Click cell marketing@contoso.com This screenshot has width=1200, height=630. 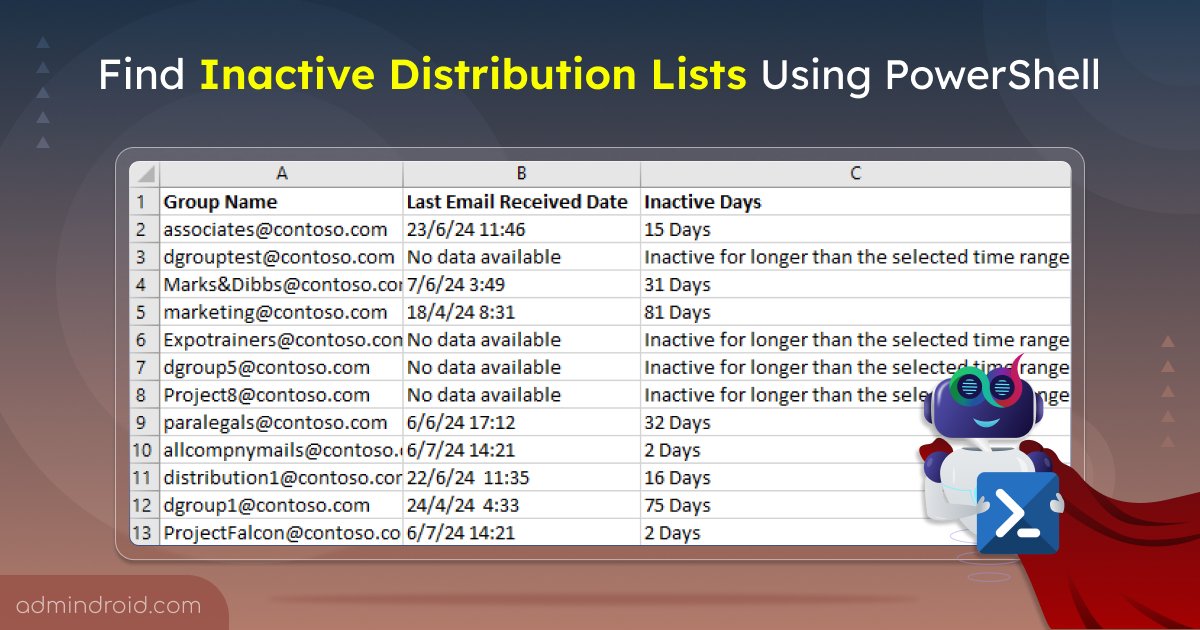[x=281, y=312]
